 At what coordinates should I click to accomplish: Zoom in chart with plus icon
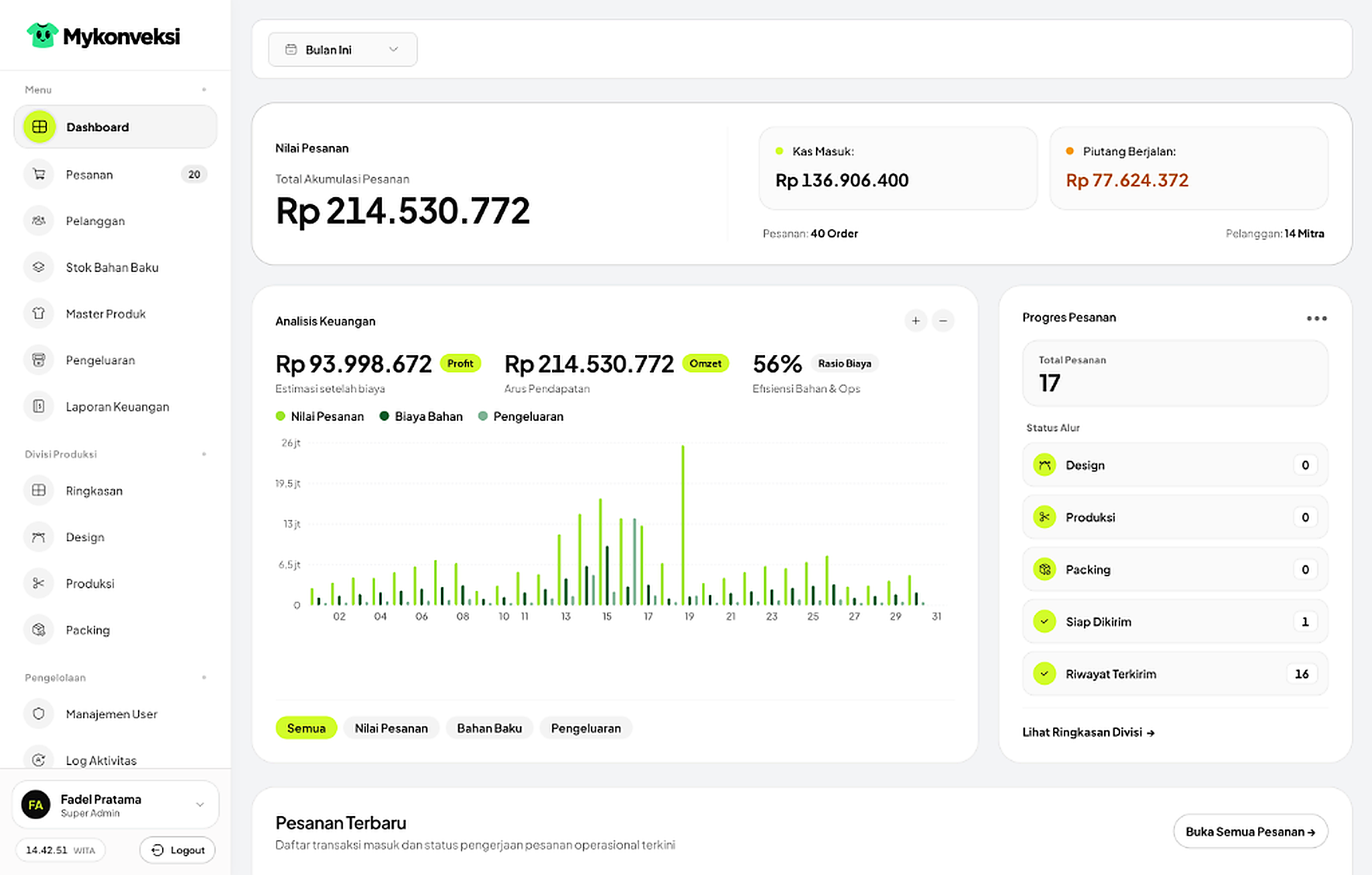pos(916,321)
